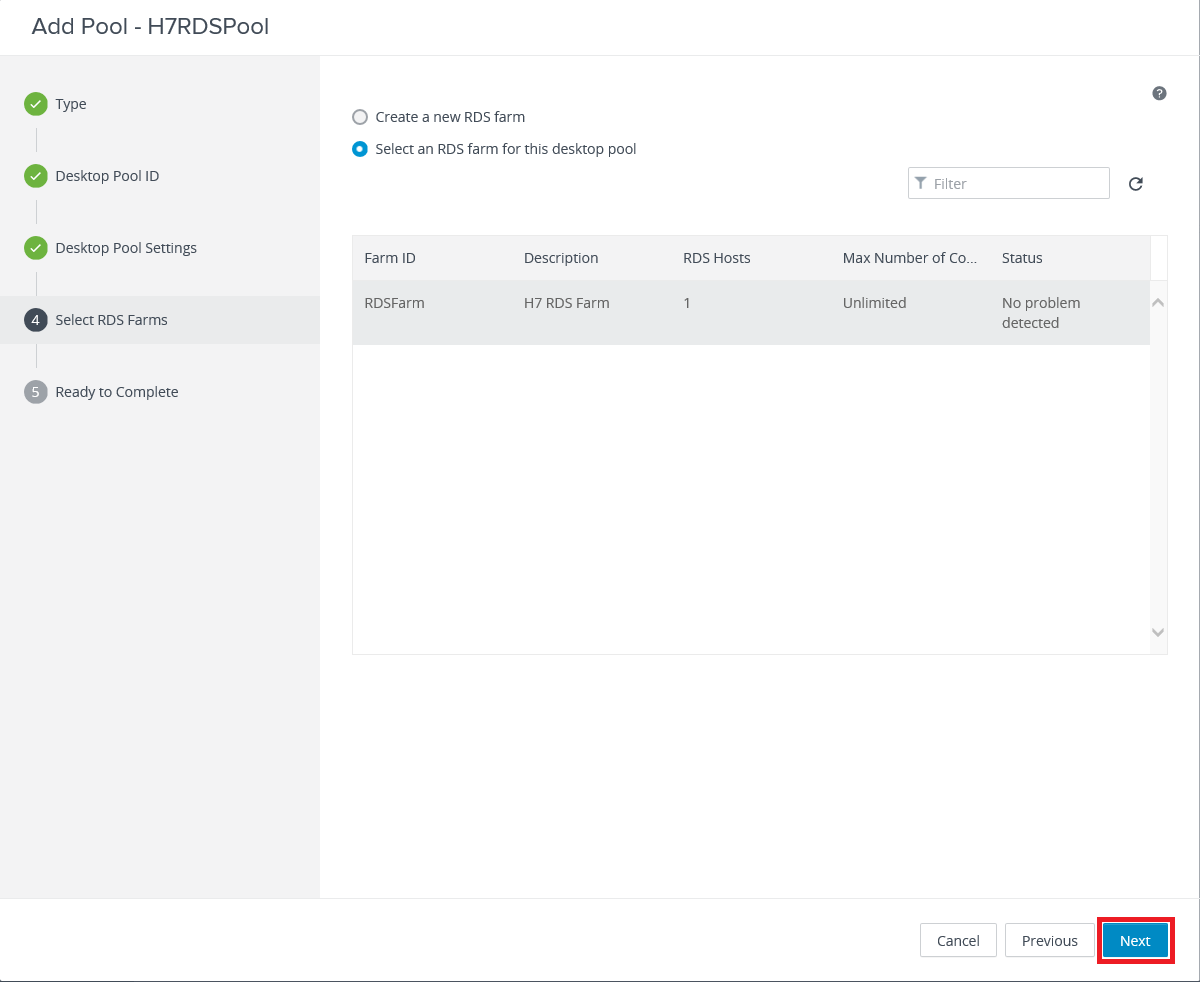Click the Type step green checkmark
The height and width of the screenshot is (982, 1200).
coord(36,104)
